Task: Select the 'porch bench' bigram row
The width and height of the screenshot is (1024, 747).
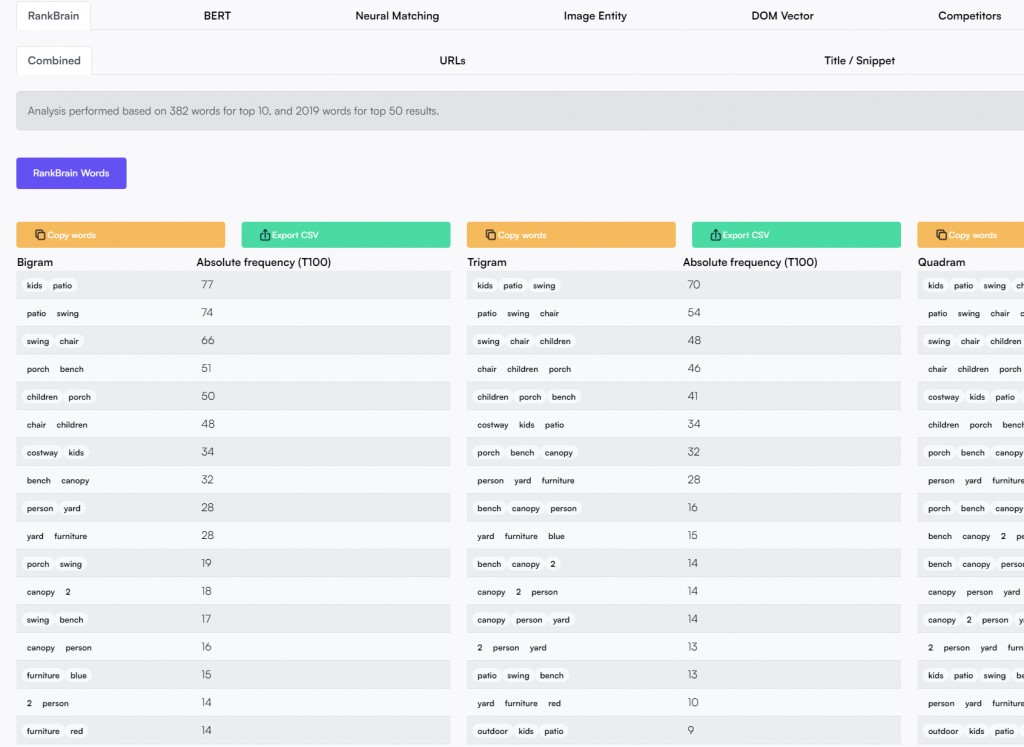Action: tap(233, 369)
